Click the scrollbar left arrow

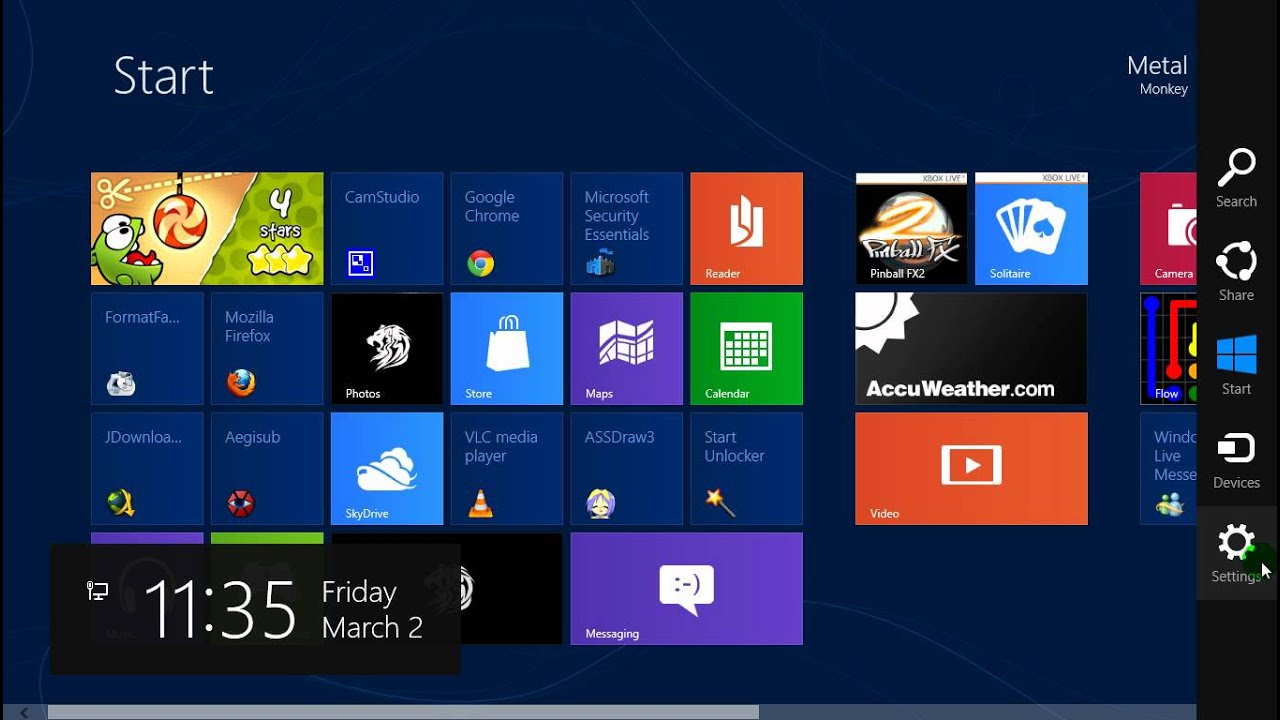pos(24,712)
